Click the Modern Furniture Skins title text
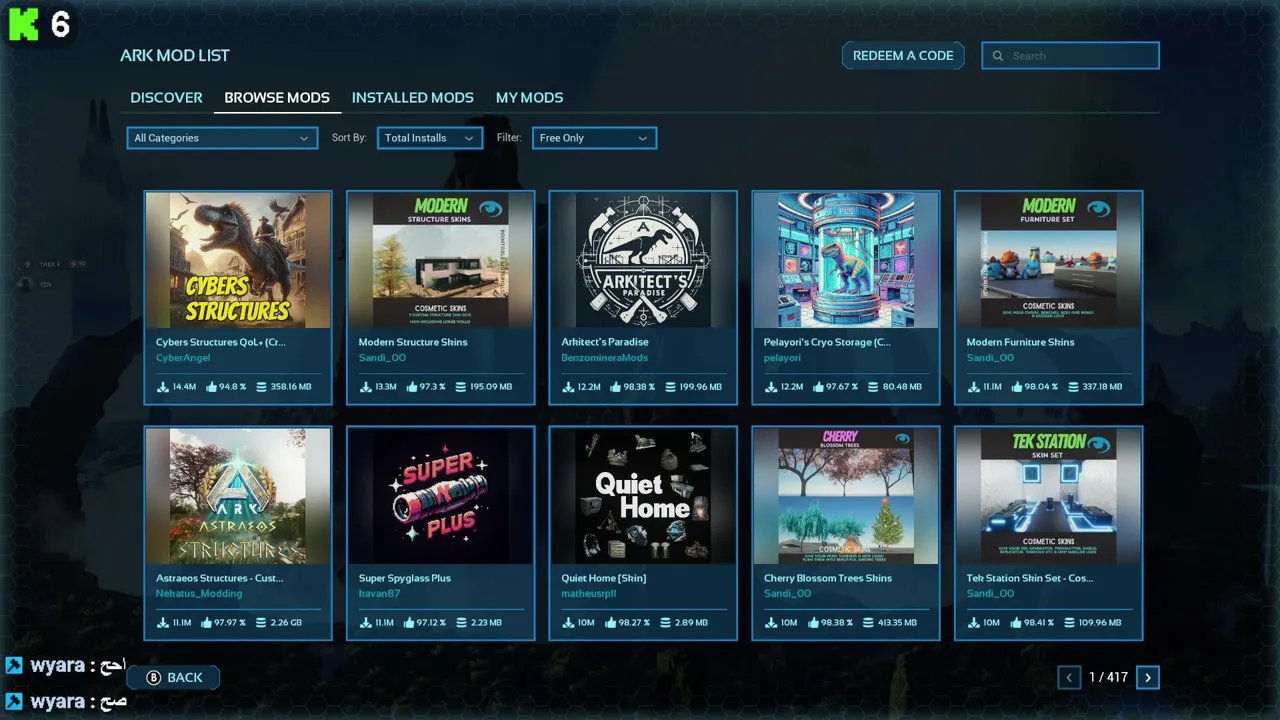 (1021, 342)
